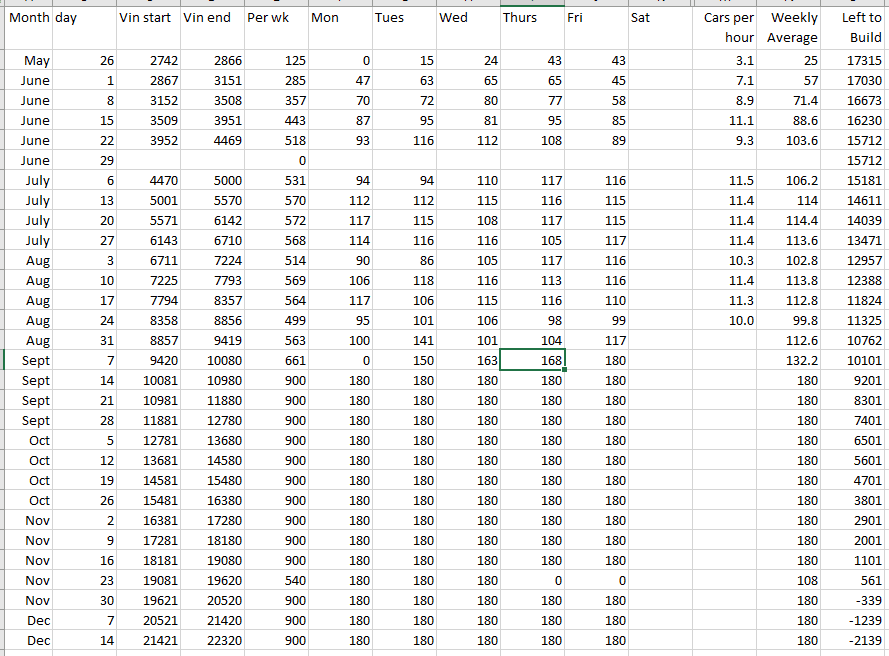Click the Cars per hour value 3.1
889x656 pixels.
723,61
